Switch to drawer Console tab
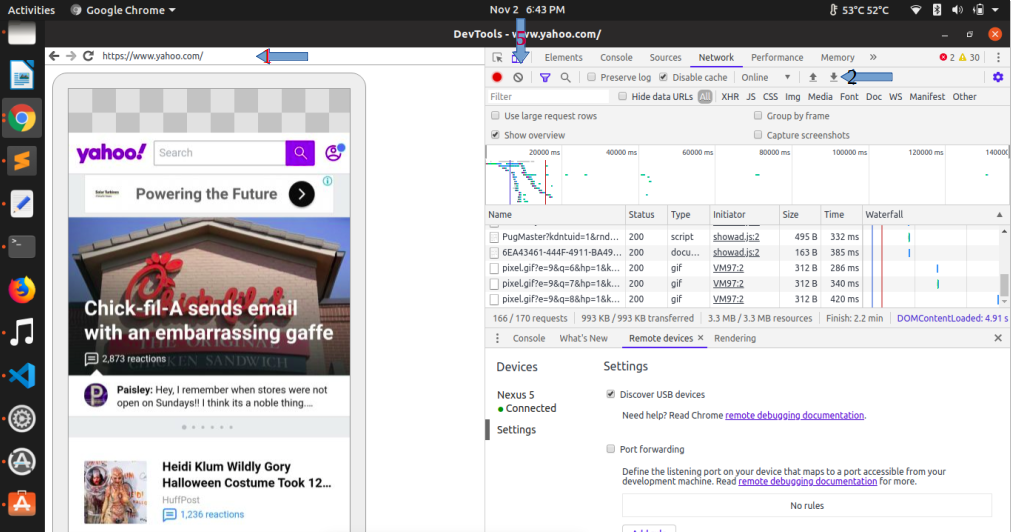Viewport: 1011px width, 532px height. click(529, 338)
